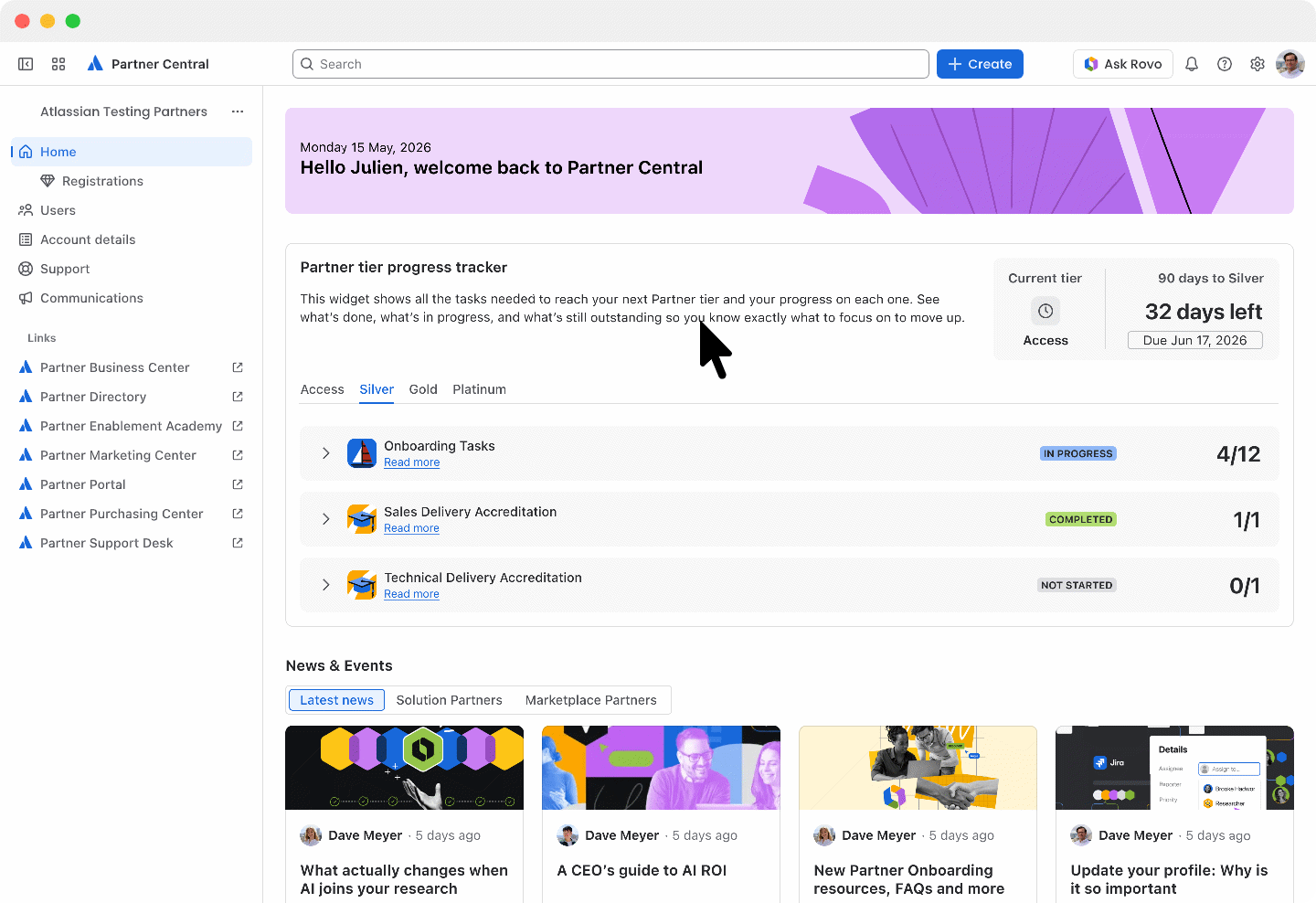This screenshot has width=1316, height=903.
Task: Click the IN PROGRESS status badge
Action: [x=1078, y=453]
